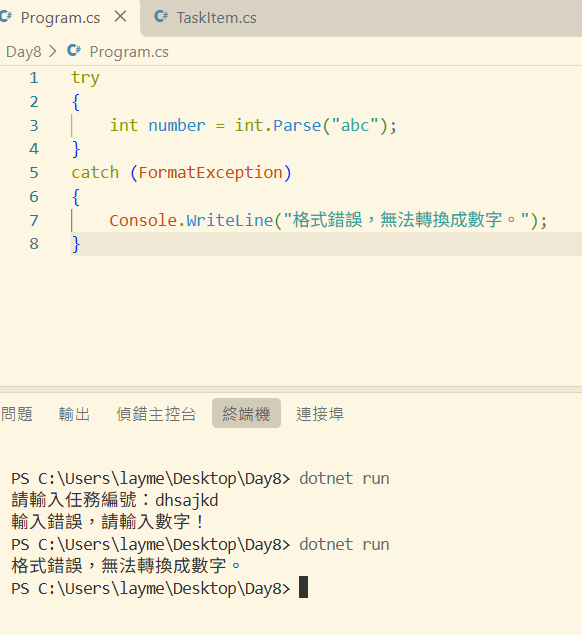Click the number variable on line 3

pyautogui.click(x=177, y=126)
